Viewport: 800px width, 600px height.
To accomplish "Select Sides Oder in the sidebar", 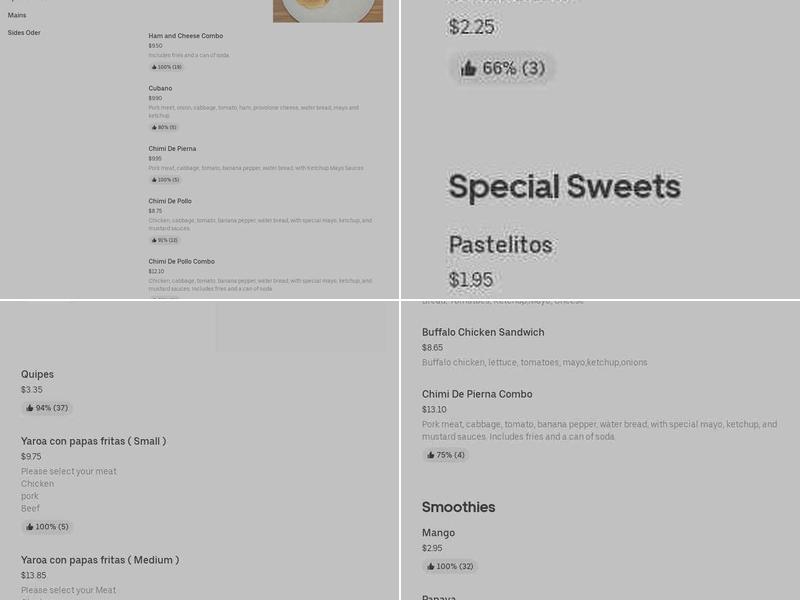I will coord(22,32).
